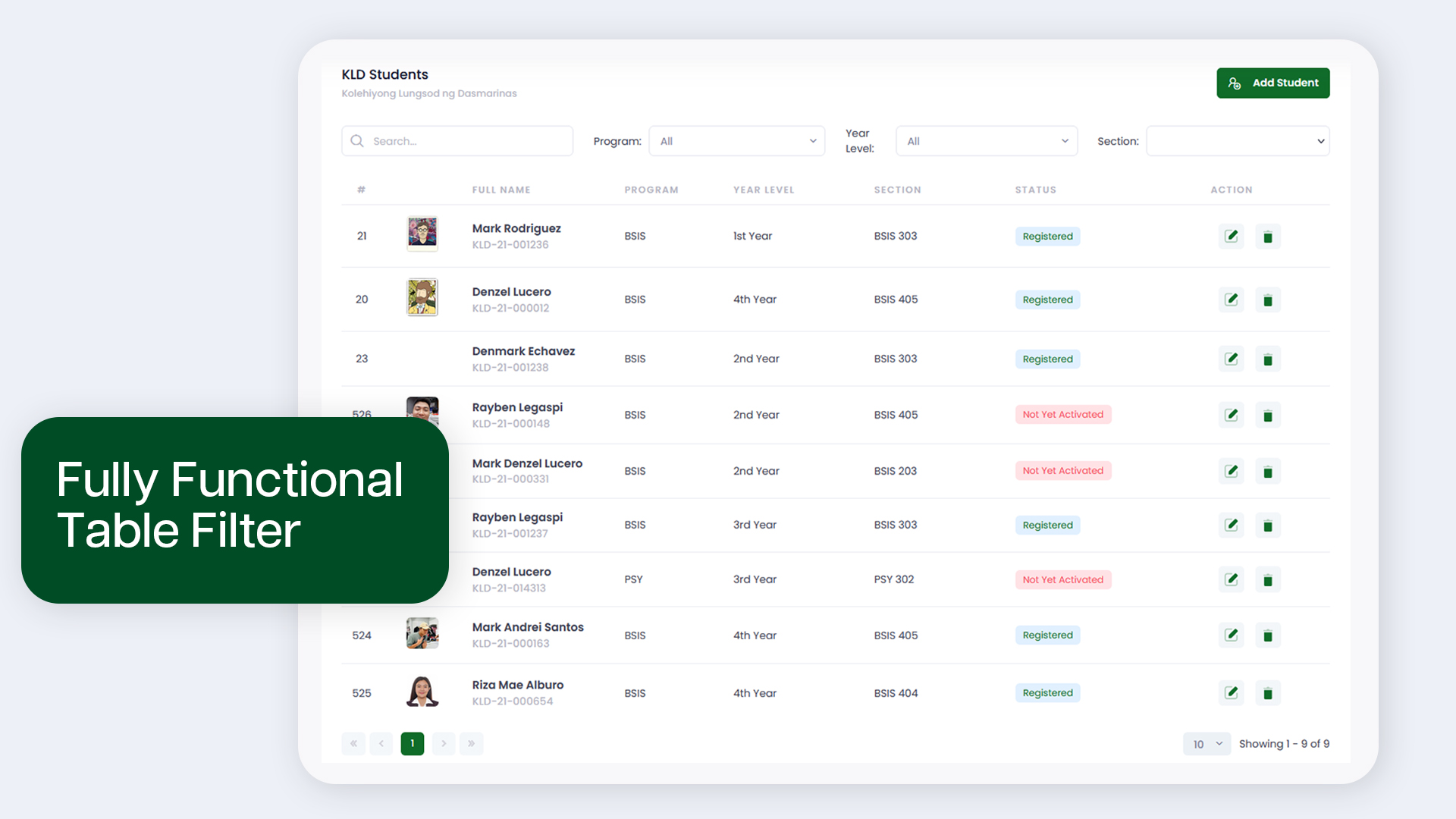Screen dimensions: 1456x819
Task: Click Riza Mae Alburo's profile photo
Action: click(422, 692)
